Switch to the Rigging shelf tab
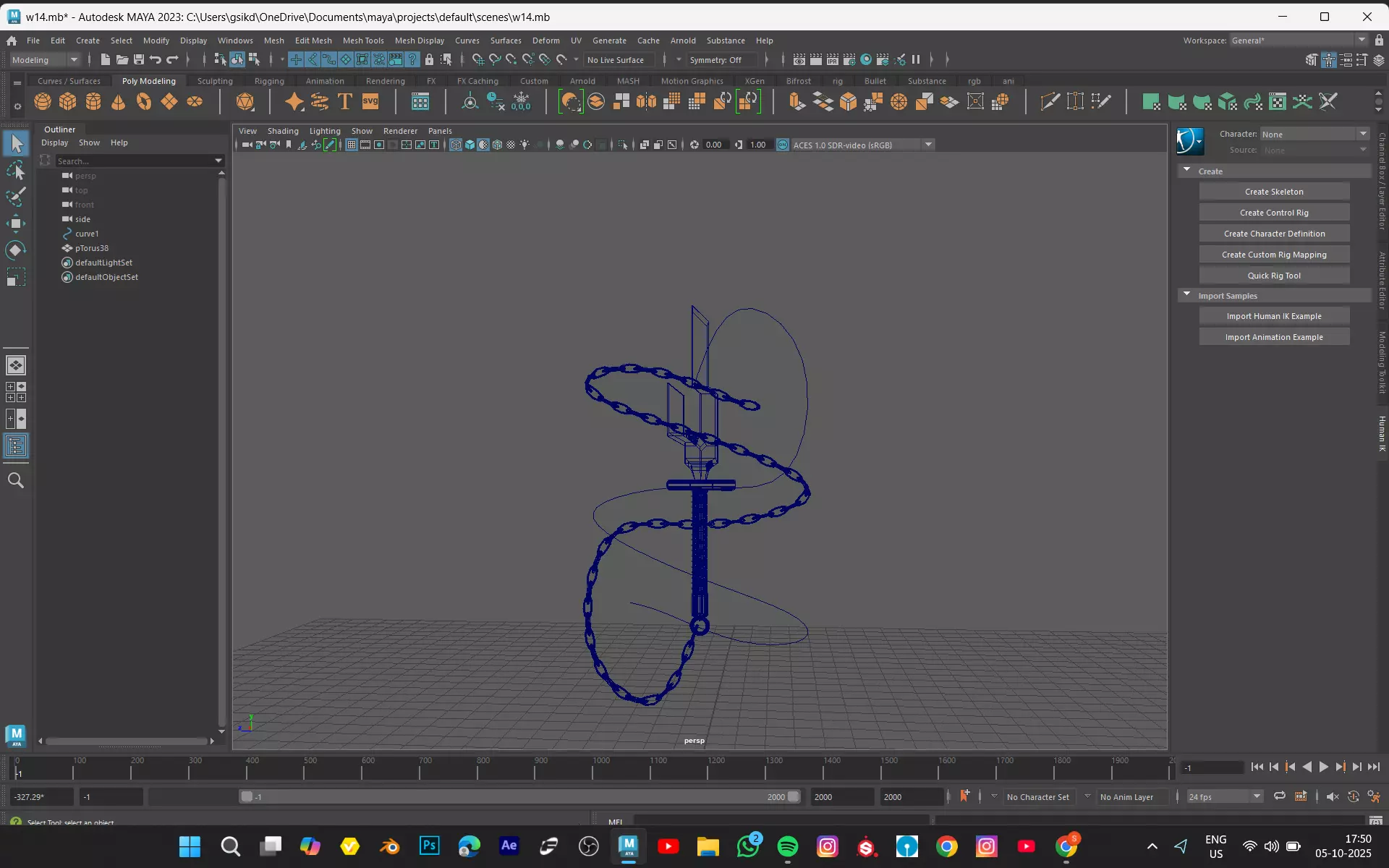The height and width of the screenshot is (868, 1389). 269,81
